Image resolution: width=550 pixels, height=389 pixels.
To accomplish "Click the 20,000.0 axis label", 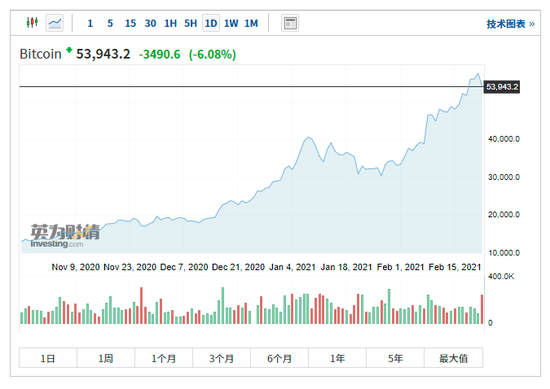I will pos(504,215).
